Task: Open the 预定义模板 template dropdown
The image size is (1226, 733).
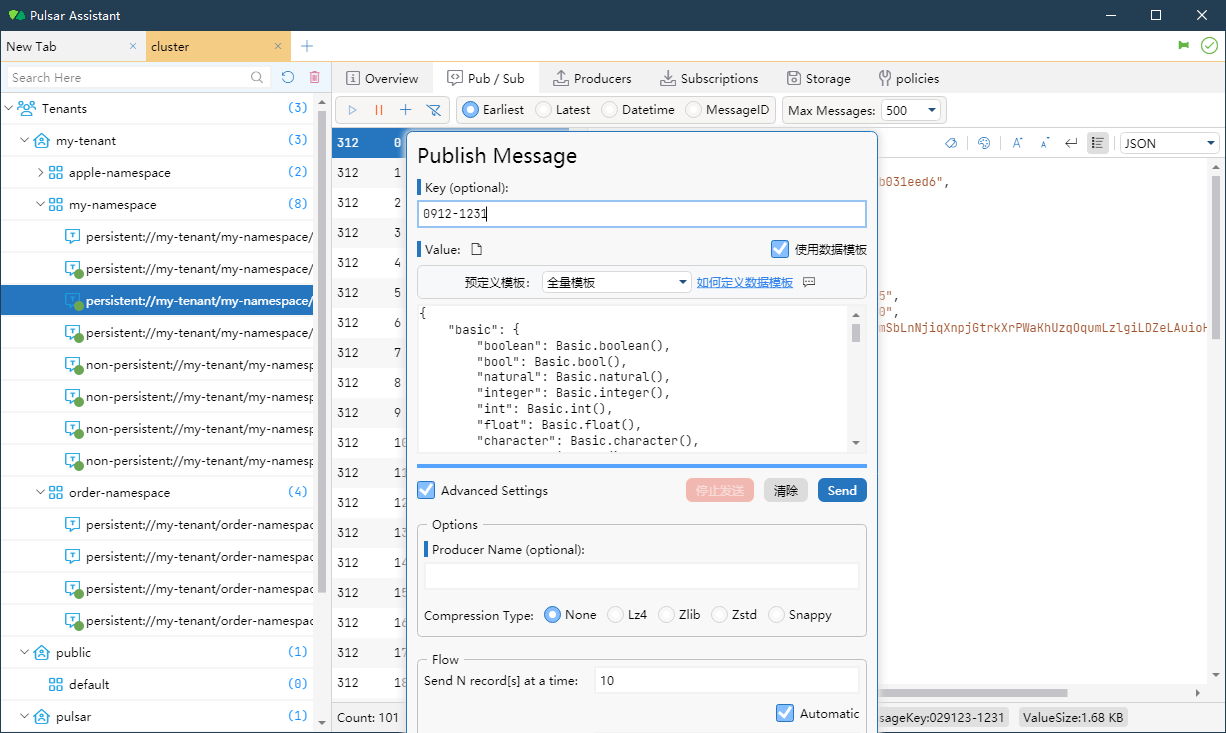Action: tap(616, 281)
